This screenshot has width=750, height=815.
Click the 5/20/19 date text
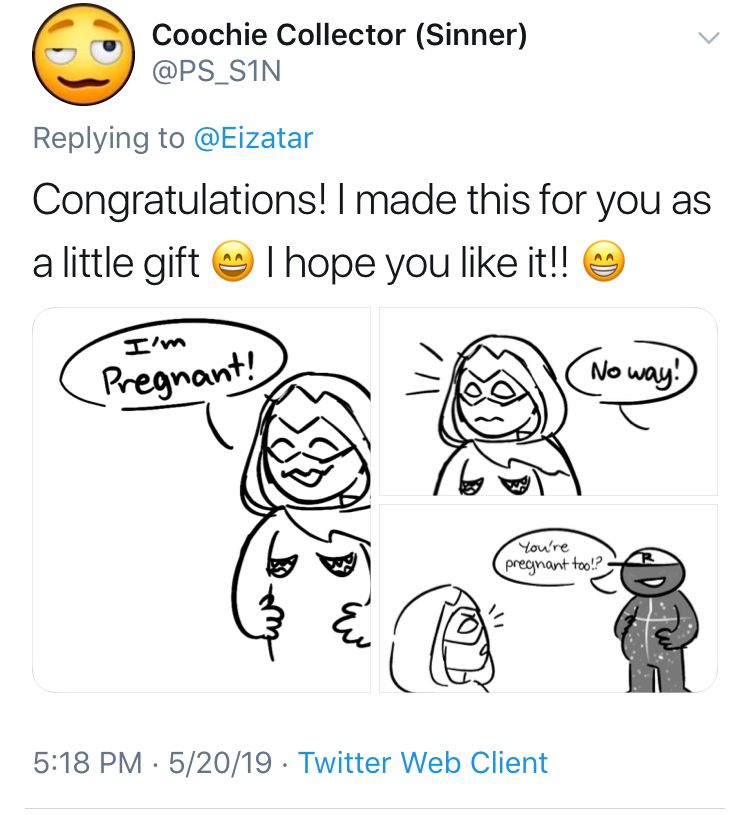click(220, 763)
